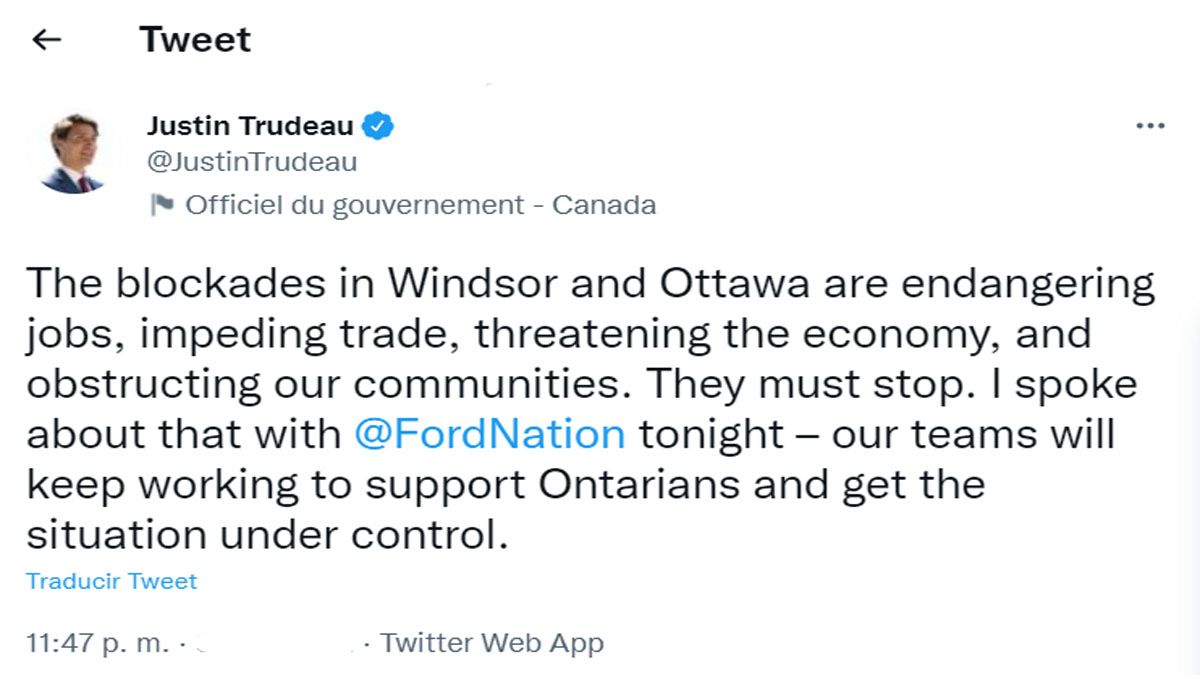Click the @JustinTrudeau handle
Screen dimensions: 1200x675
[248, 161]
